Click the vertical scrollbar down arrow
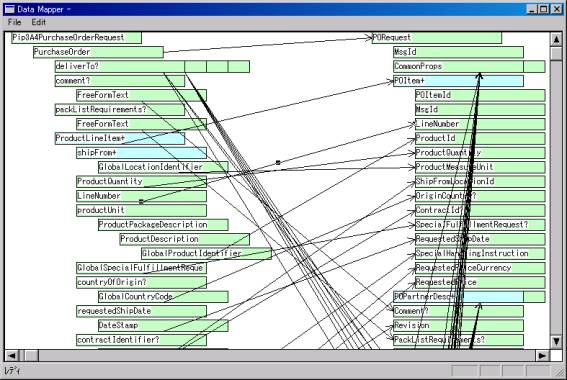Image resolution: width=567 pixels, height=380 pixels. point(556,341)
